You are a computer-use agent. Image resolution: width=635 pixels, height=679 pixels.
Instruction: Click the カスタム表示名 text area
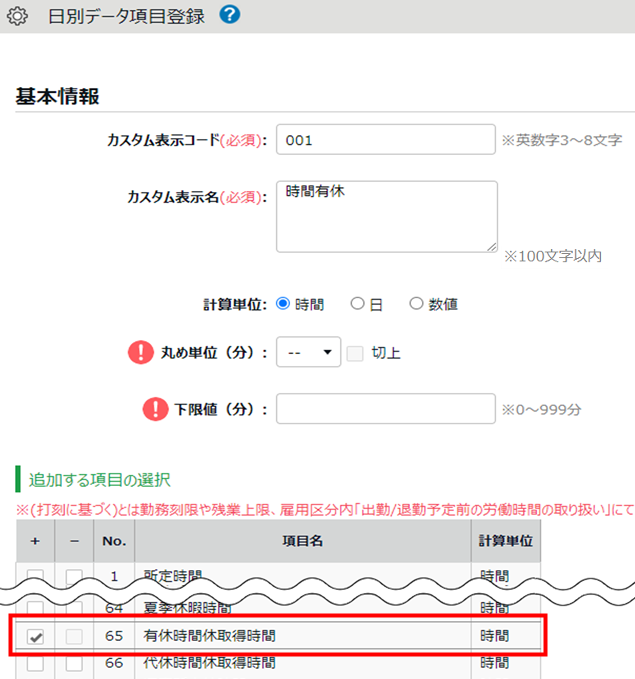pyautogui.click(x=386, y=216)
